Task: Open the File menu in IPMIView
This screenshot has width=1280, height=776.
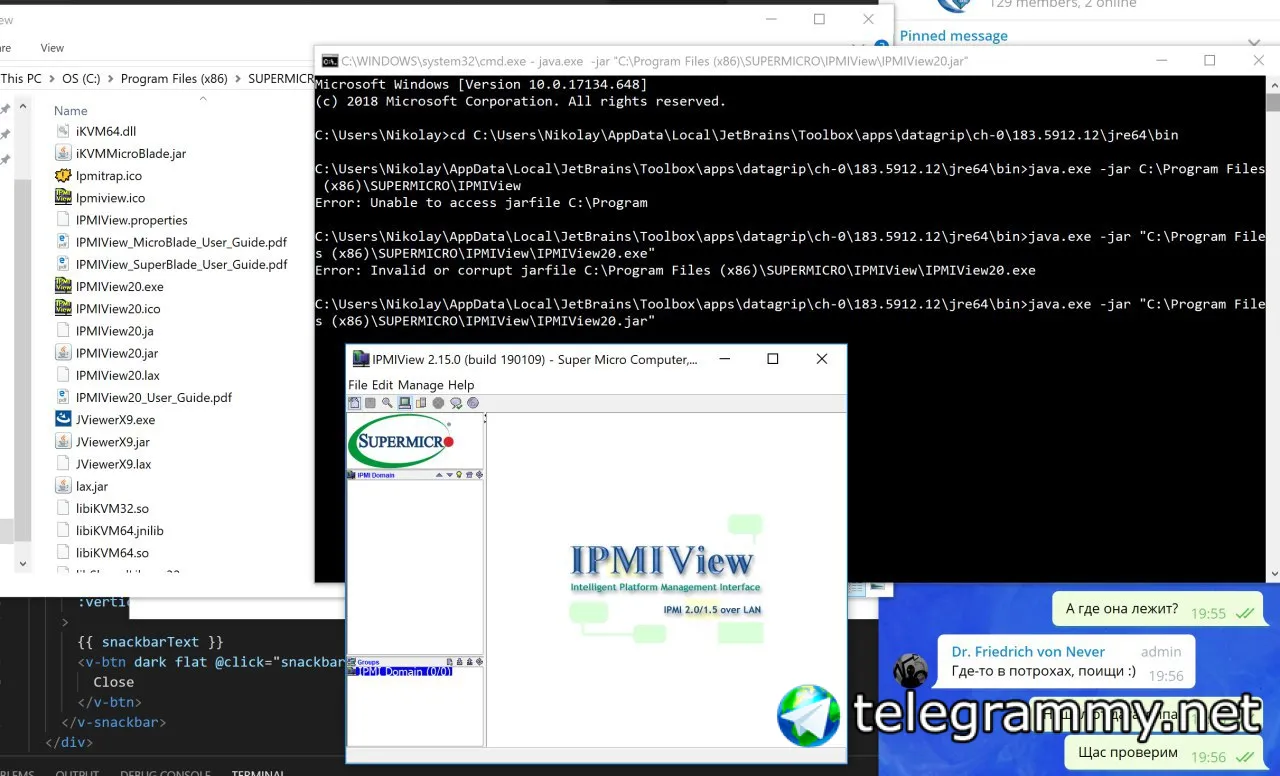Action: [x=358, y=385]
